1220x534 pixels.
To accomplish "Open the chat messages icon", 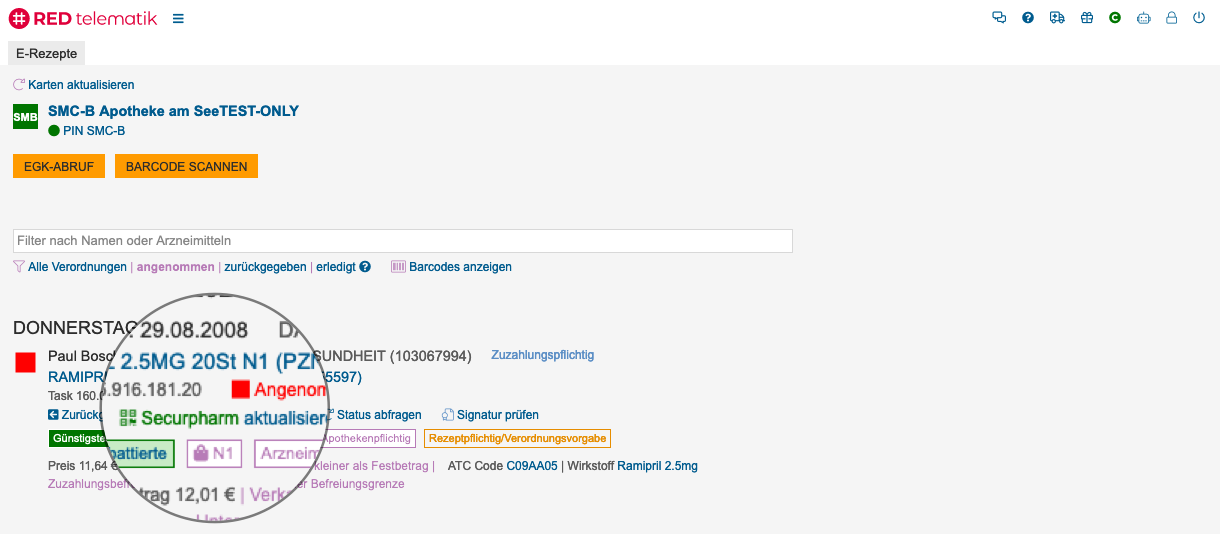I will point(998,18).
